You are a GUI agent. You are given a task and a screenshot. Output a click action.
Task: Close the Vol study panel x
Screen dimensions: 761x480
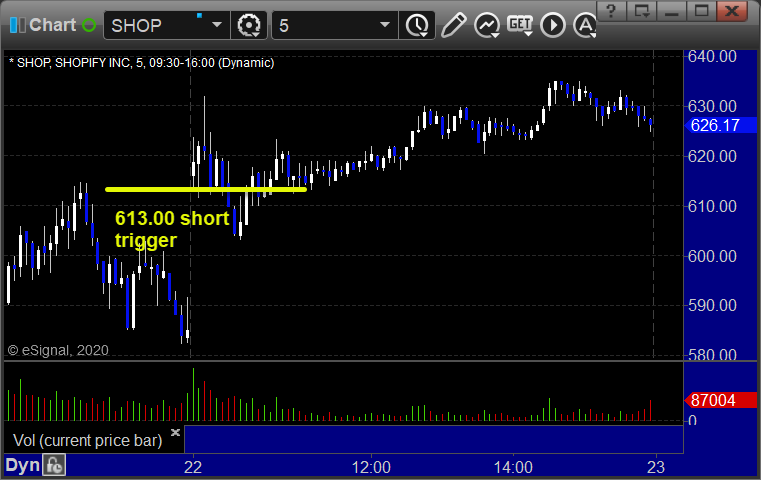[175, 432]
